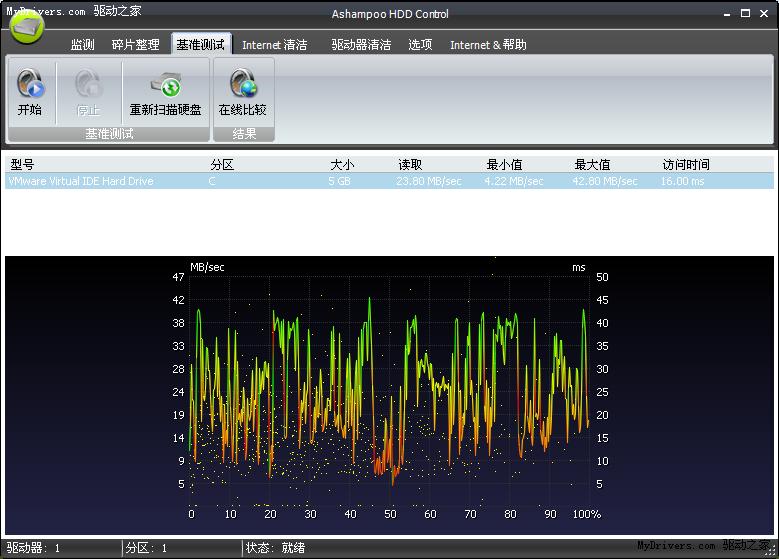Open the 驱动器清洁 tab
Image resolution: width=779 pixels, height=559 pixels.
[x=361, y=45]
